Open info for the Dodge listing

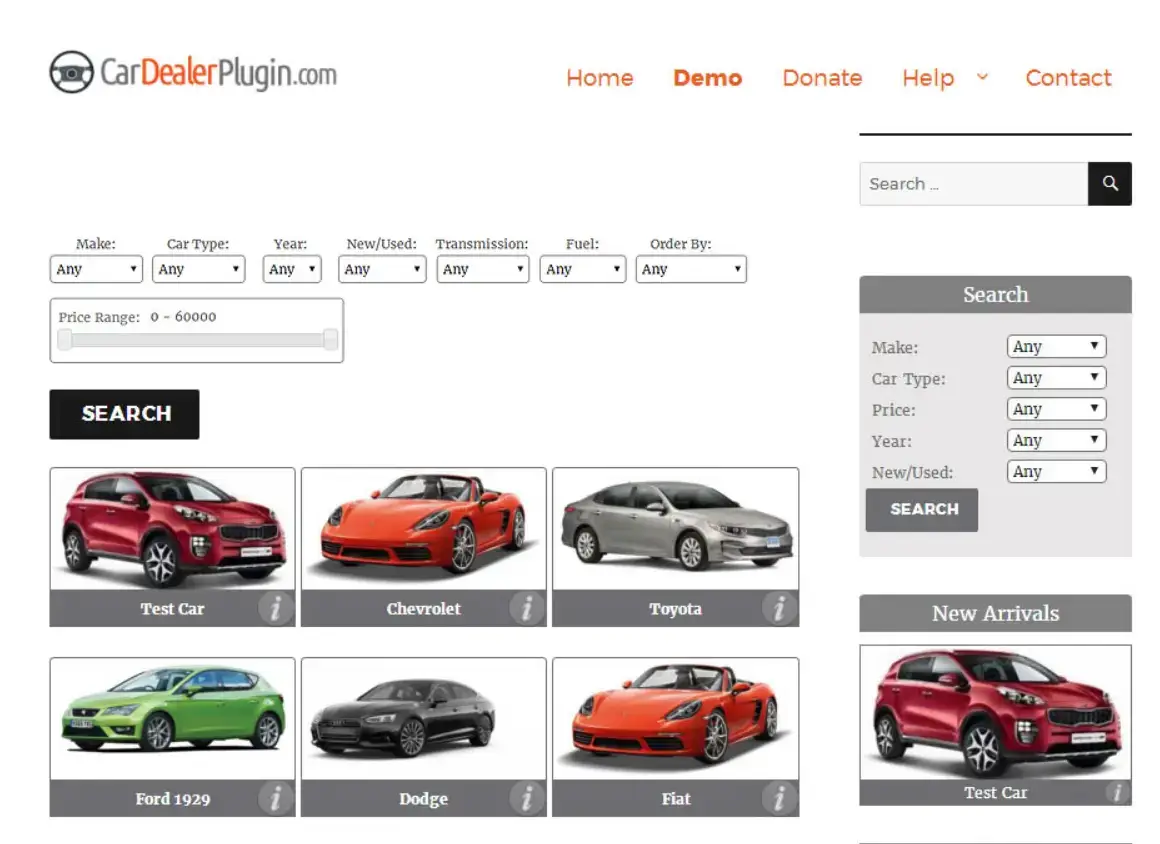527,798
